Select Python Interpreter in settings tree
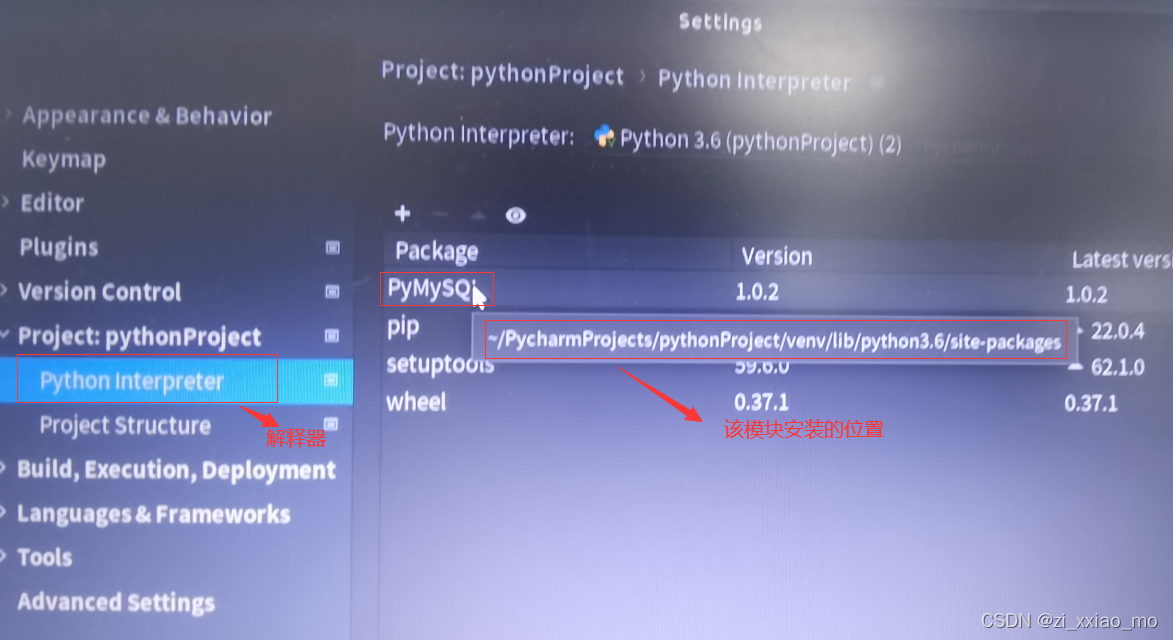This screenshot has width=1173, height=640. [x=132, y=381]
